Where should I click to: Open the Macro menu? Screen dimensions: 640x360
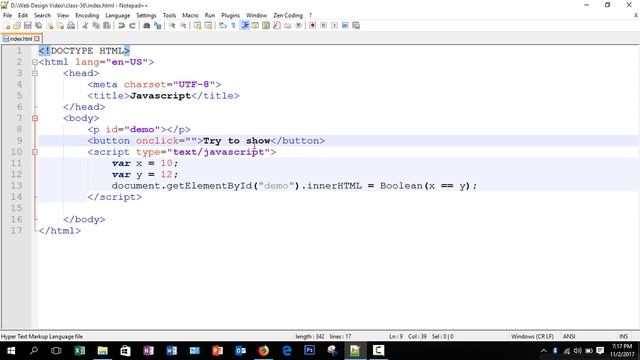190,16
